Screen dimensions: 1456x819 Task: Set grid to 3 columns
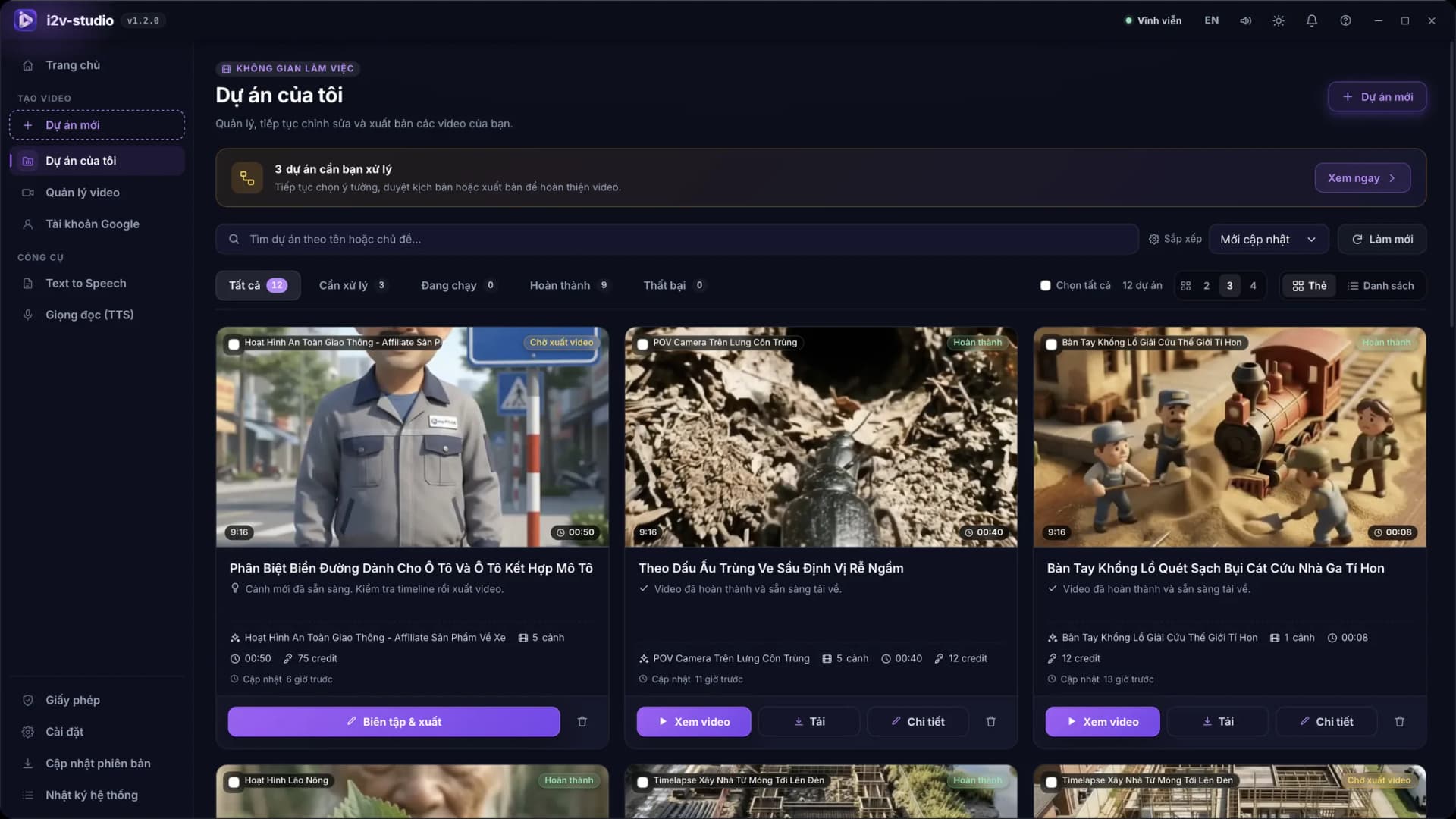point(1230,286)
